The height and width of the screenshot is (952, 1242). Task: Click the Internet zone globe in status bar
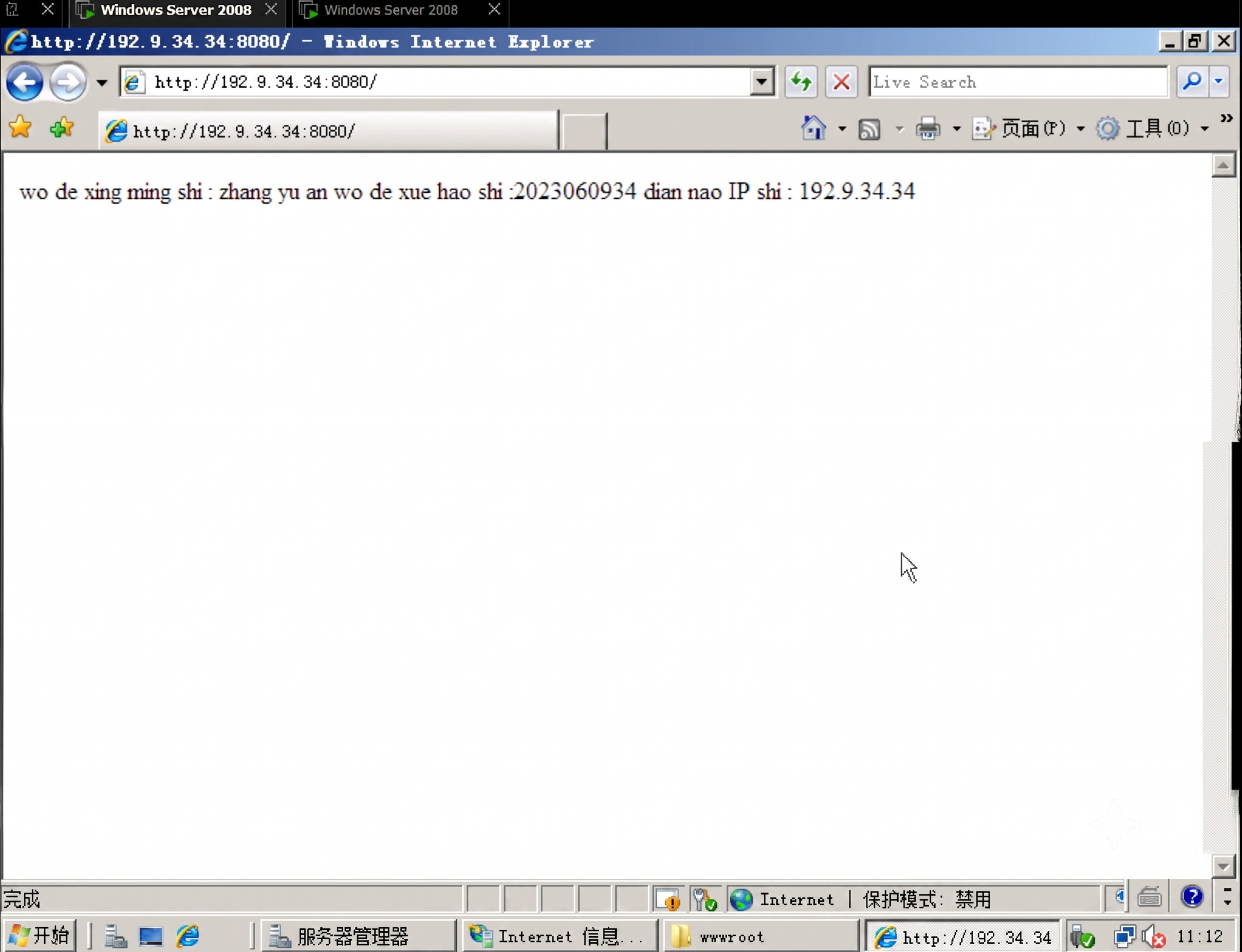[x=741, y=899]
